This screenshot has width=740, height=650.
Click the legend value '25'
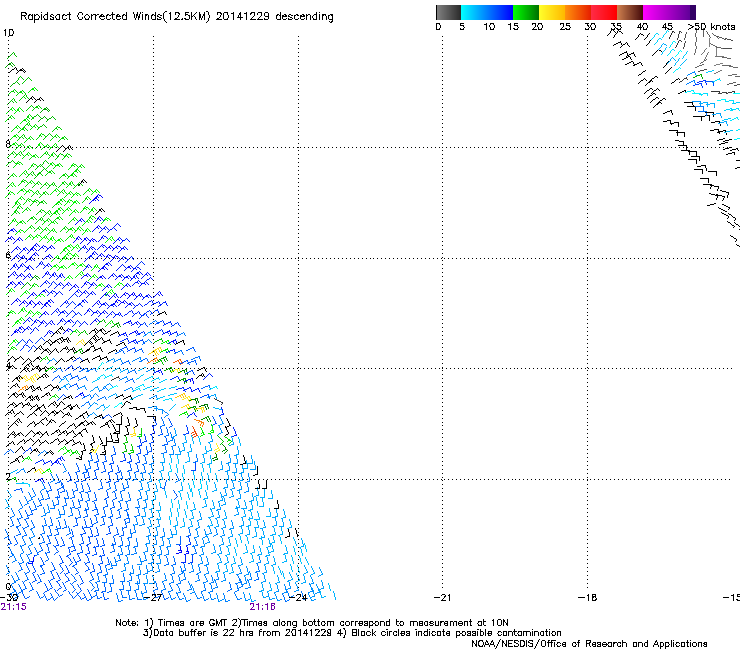[x=565, y=26]
